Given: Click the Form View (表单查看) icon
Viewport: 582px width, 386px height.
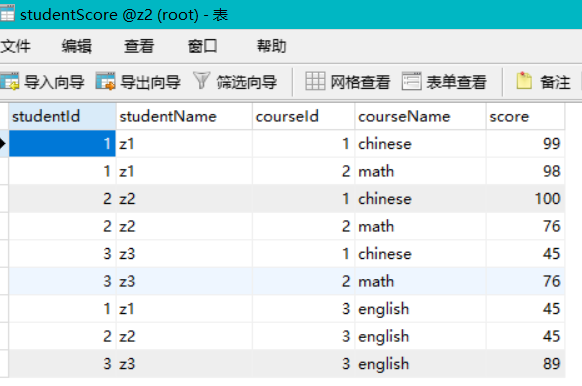Looking at the screenshot, I should pyautogui.click(x=411, y=81).
